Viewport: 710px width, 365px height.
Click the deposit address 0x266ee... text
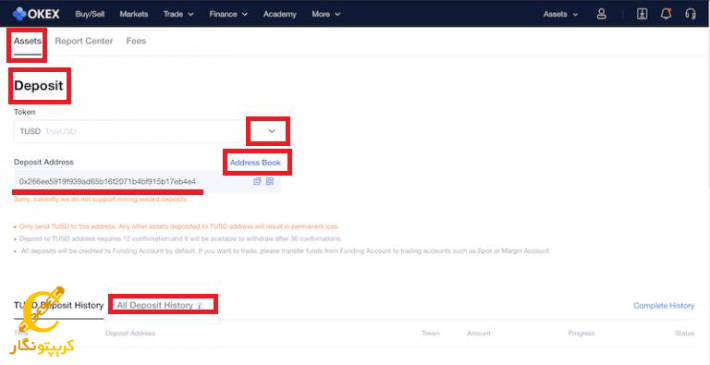(107, 182)
